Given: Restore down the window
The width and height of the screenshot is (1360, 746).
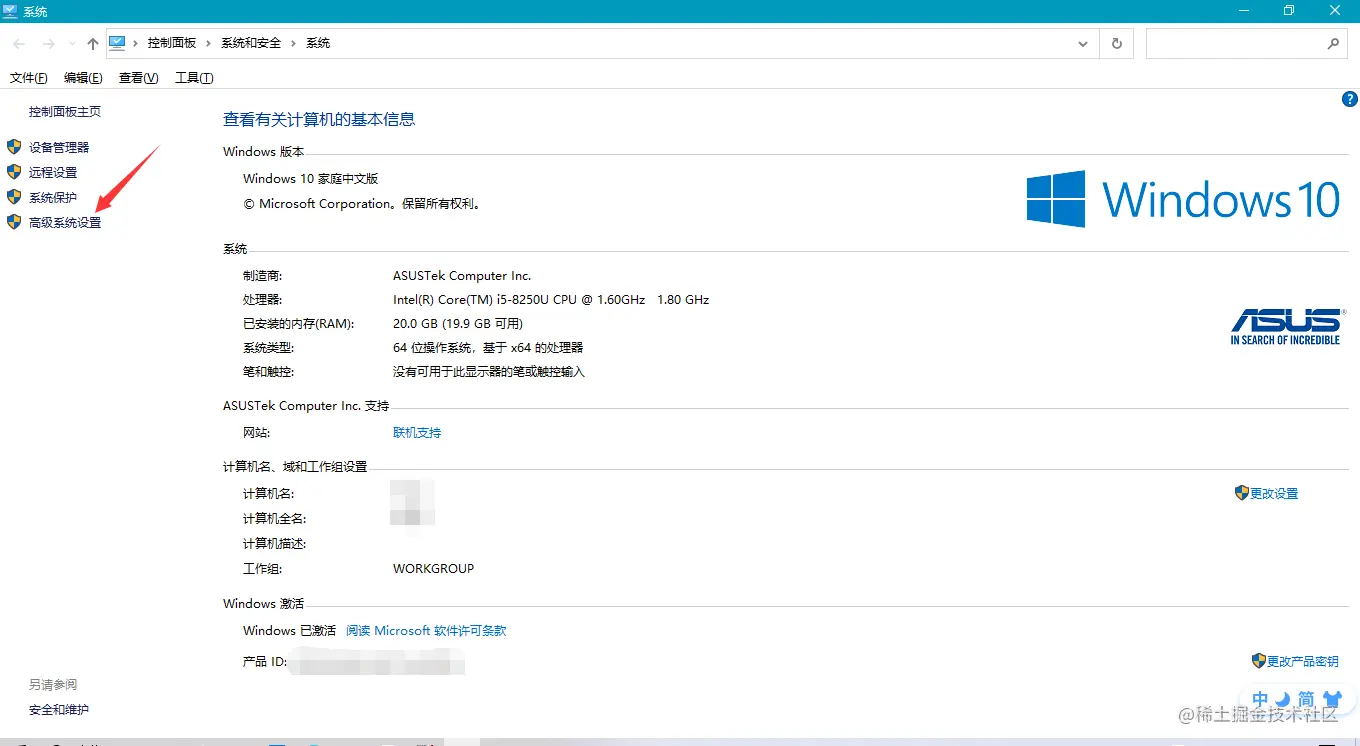Looking at the screenshot, I should [x=1289, y=11].
